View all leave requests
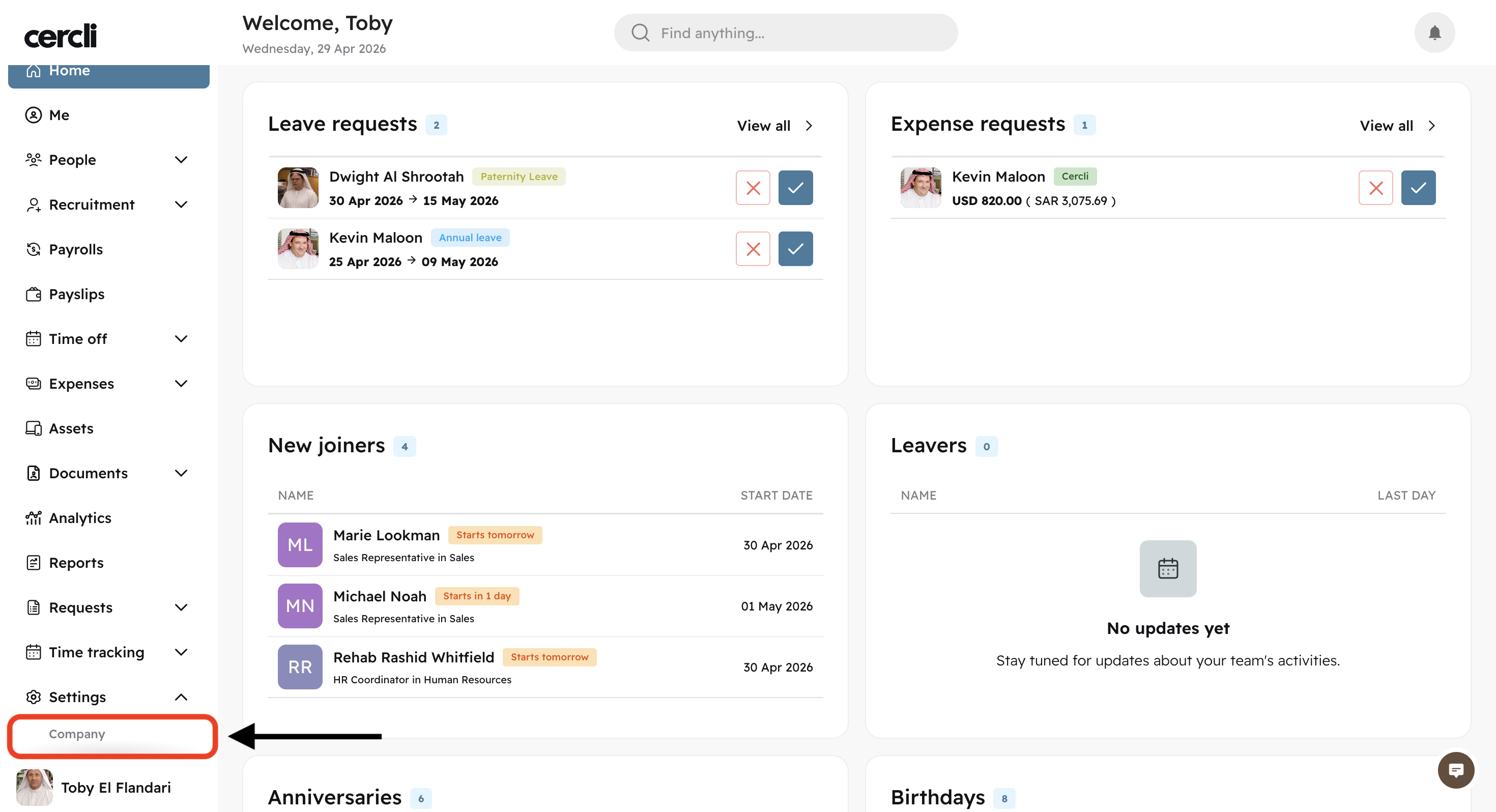The image size is (1496, 812). (x=774, y=126)
